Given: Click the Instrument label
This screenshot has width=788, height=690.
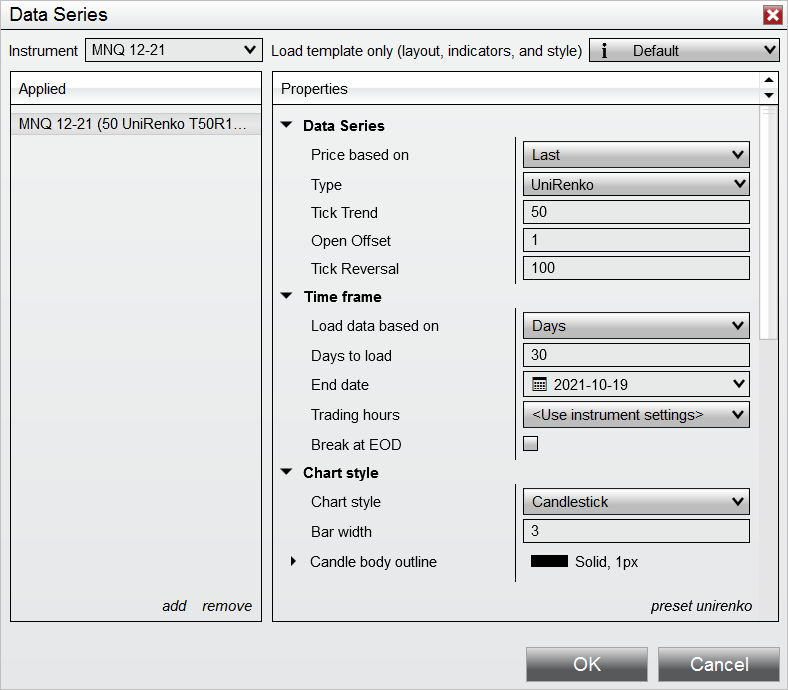Looking at the screenshot, I should (43, 51).
